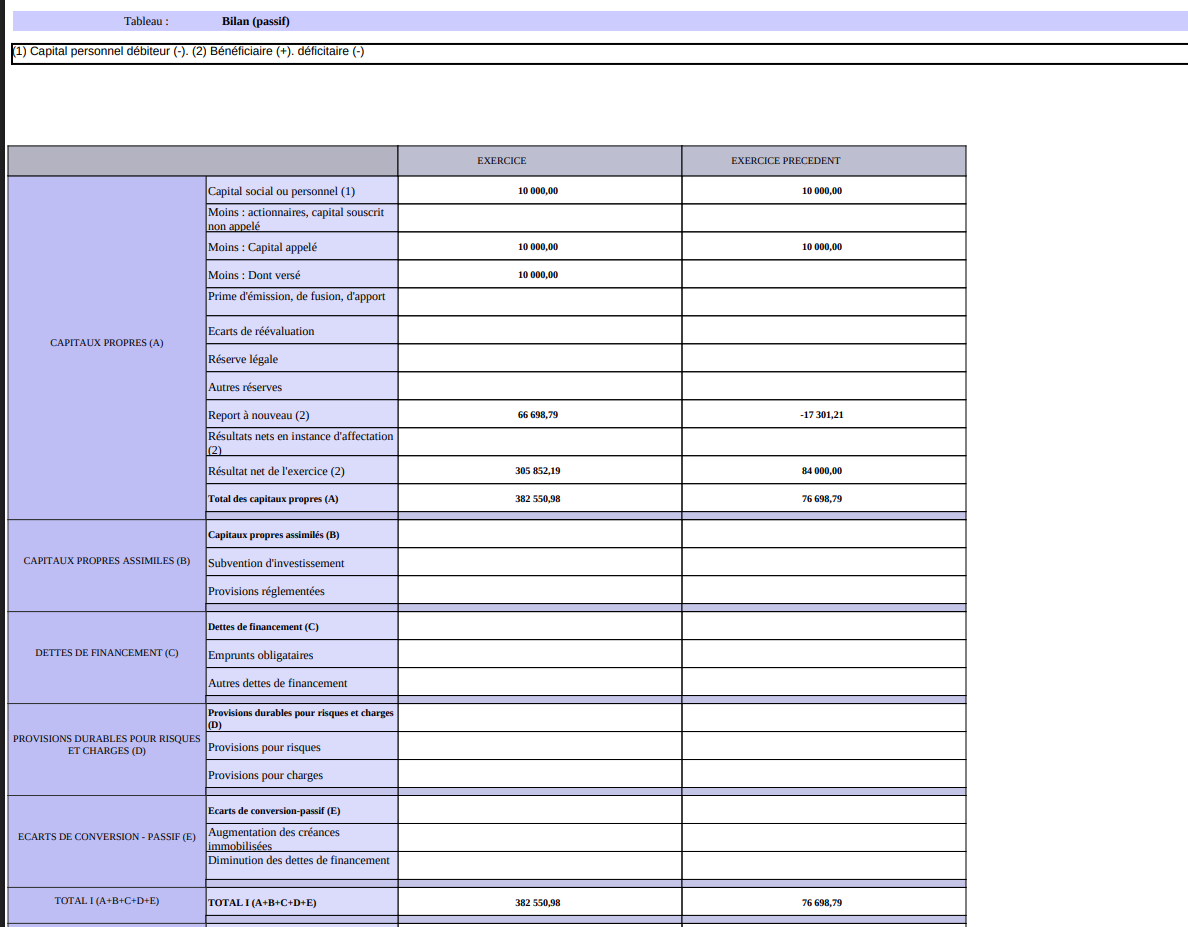Click 'Total des capitaux propres (A)' row label

[273, 499]
